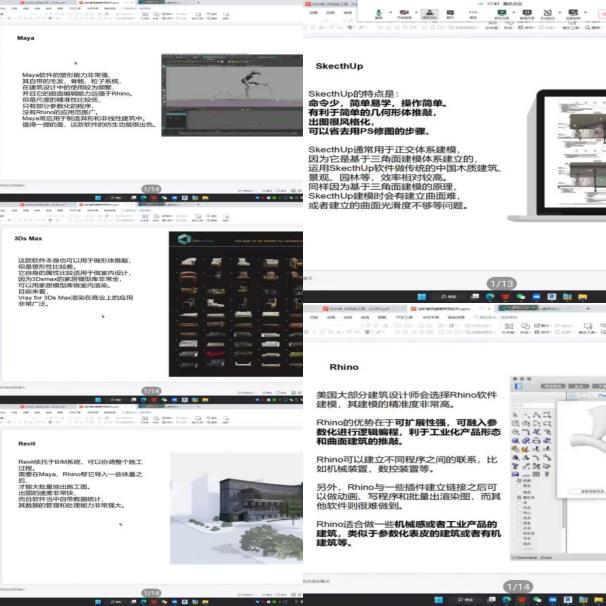
Task: Open Windows Start in taskbar below SketchUp slide
Action: pos(422,297)
